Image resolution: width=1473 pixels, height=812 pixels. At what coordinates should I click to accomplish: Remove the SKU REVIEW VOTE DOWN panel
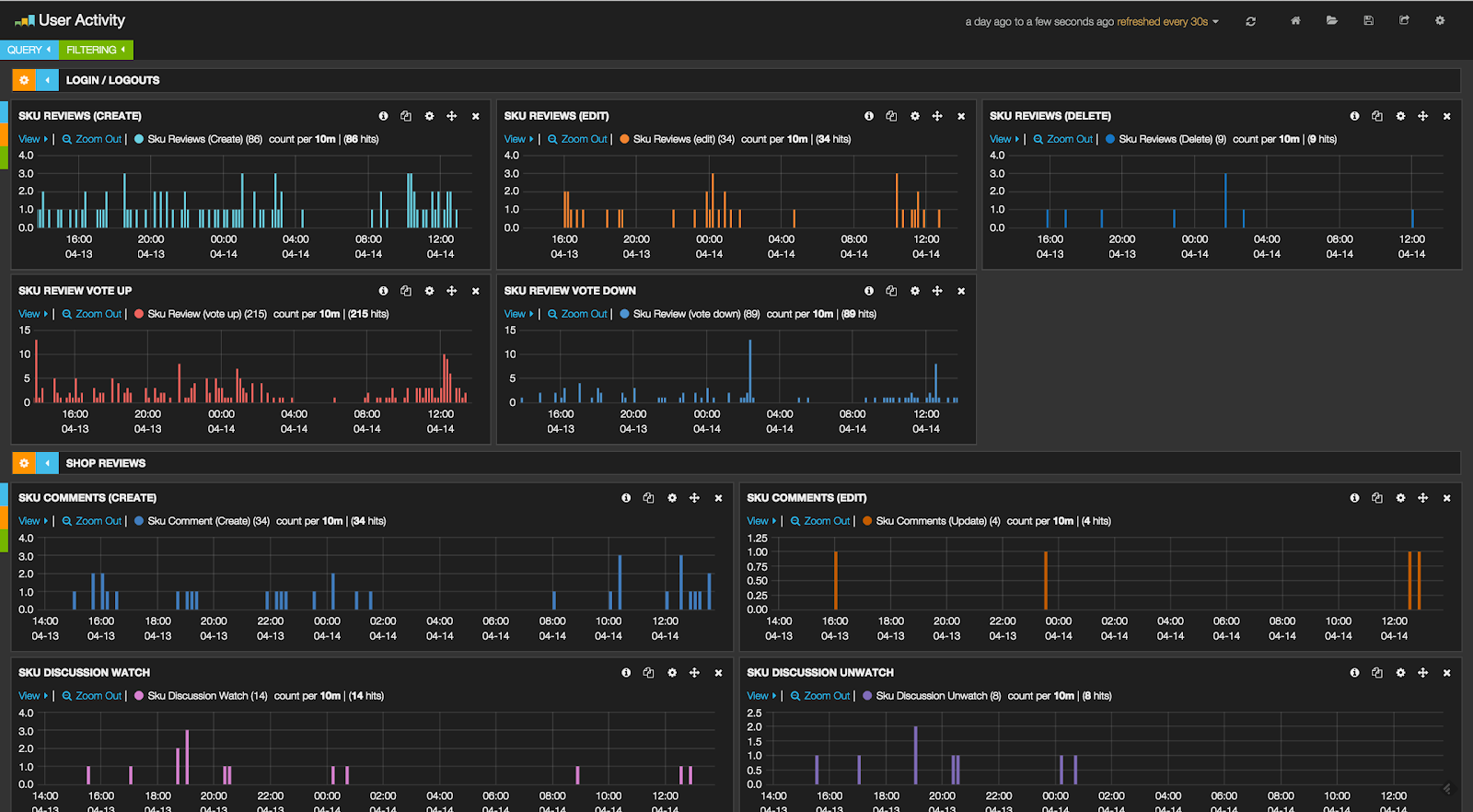[961, 291]
